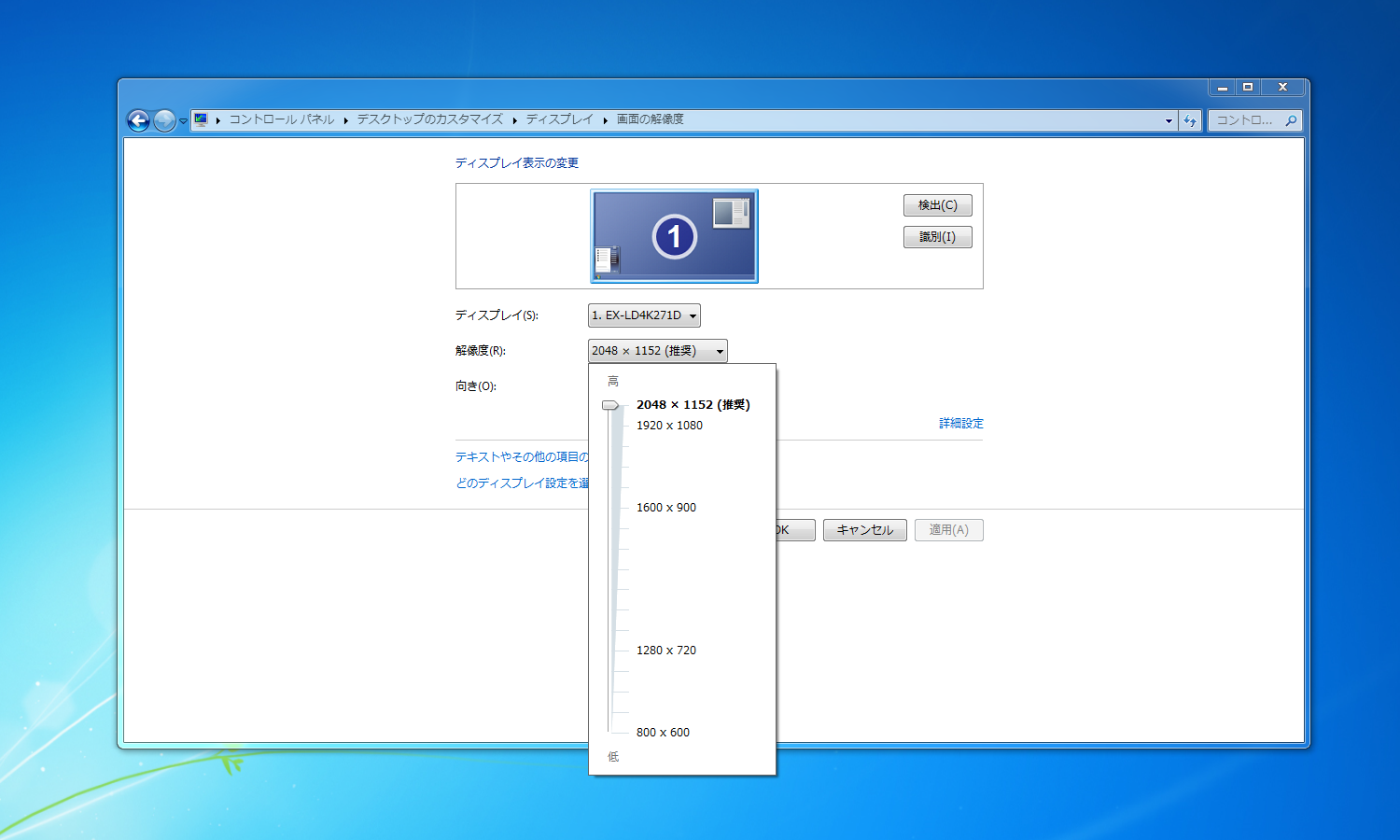Select monitor 1 thumbnail
Viewport: 1400px width, 840px height.
tap(674, 236)
